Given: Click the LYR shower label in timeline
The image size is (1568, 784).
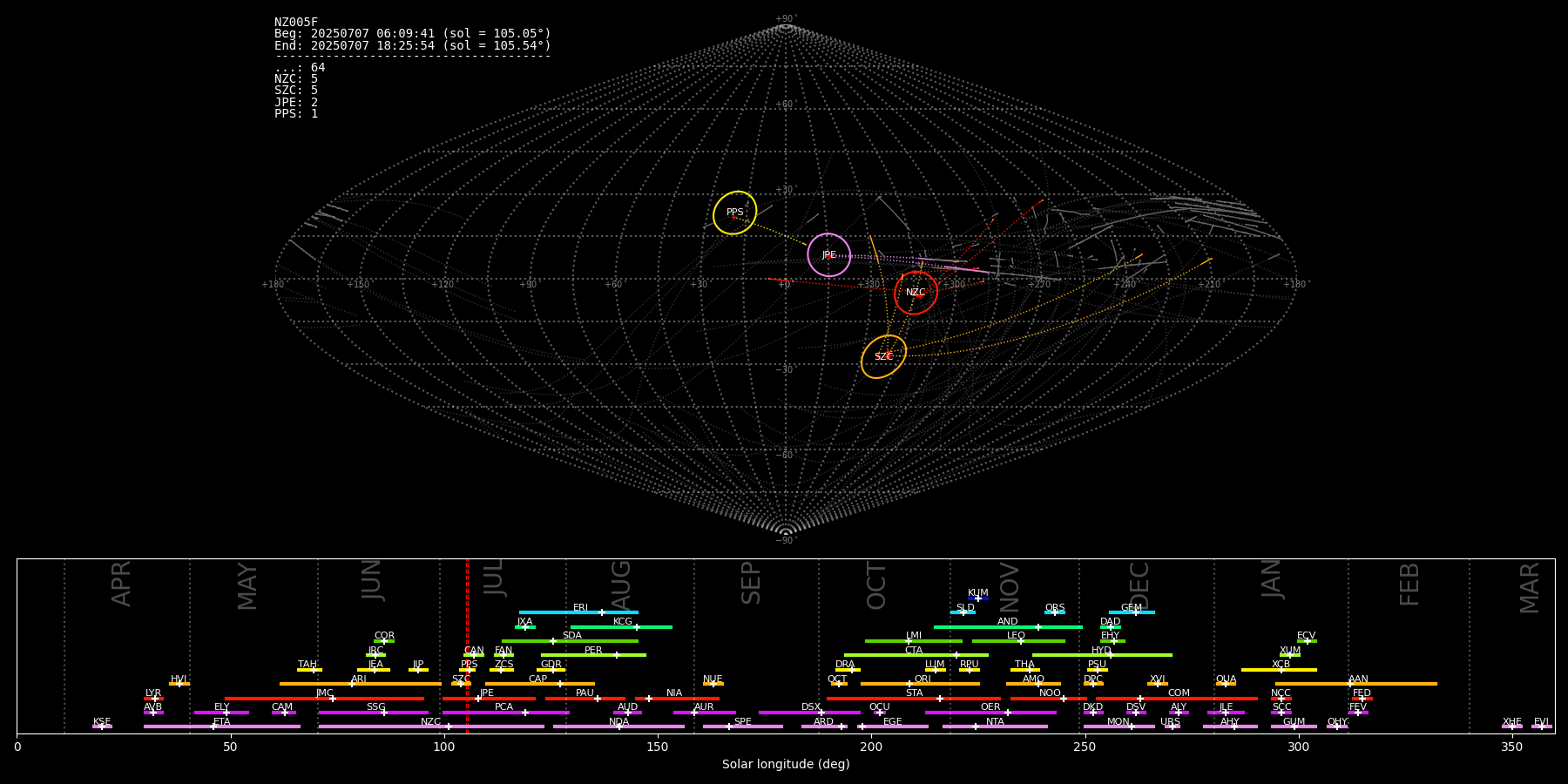Looking at the screenshot, I should pos(153,693).
